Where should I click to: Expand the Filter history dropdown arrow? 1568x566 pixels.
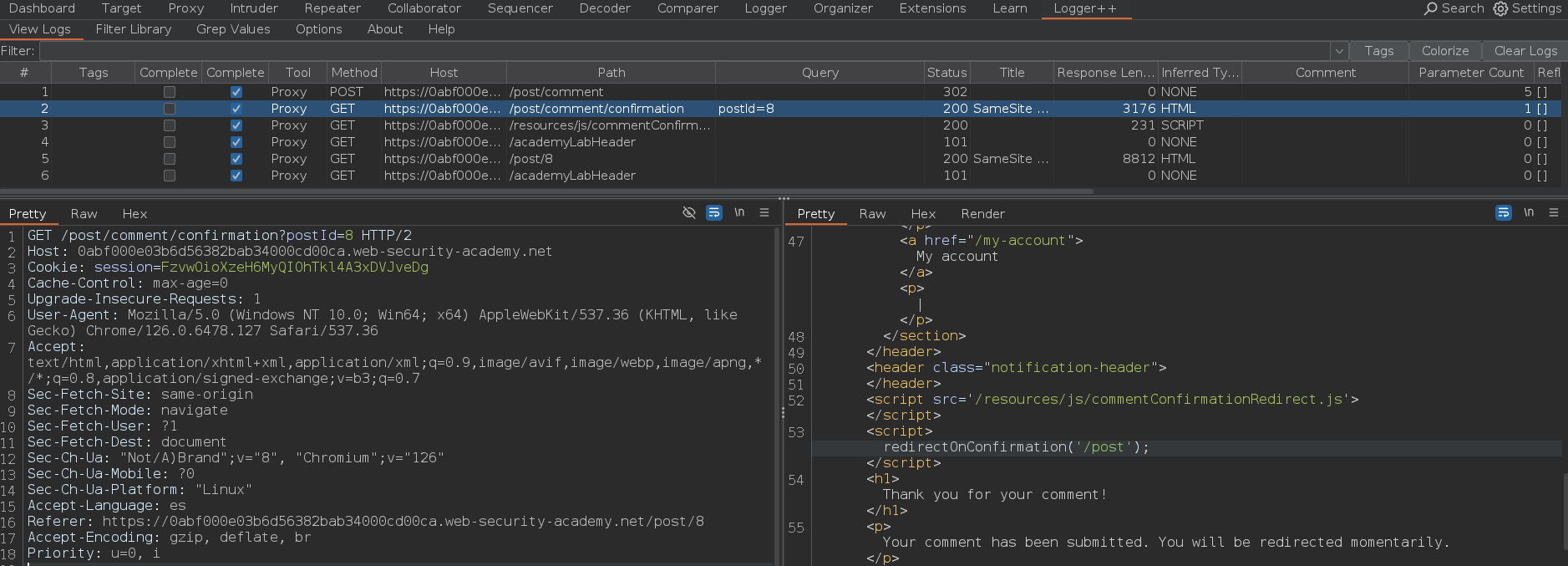(1339, 51)
